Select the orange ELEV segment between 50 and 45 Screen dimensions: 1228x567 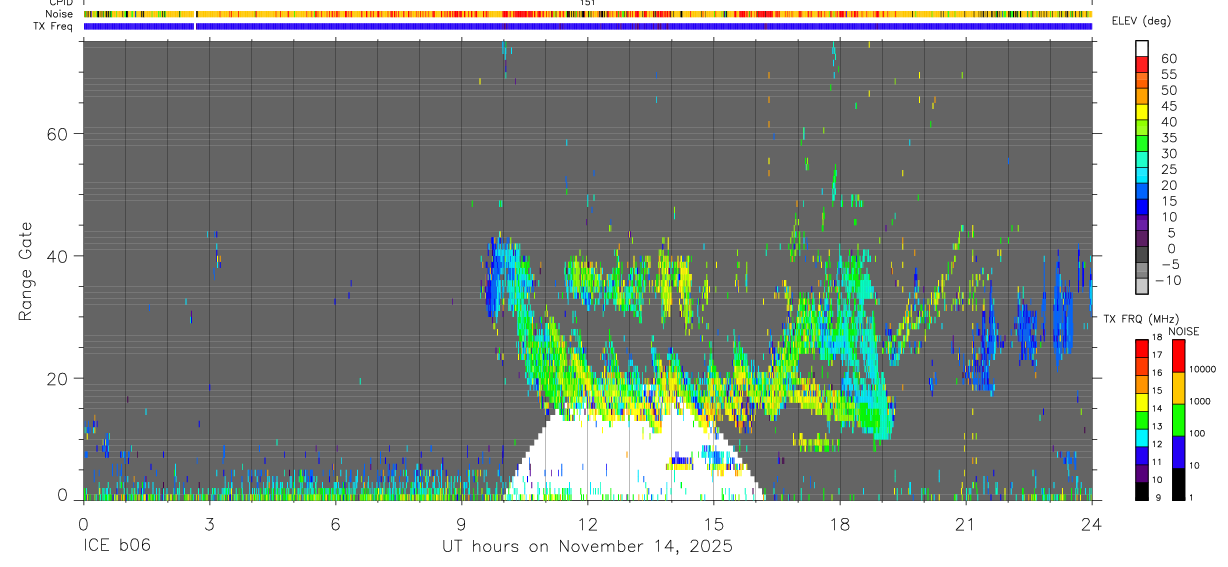click(1141, 95)
